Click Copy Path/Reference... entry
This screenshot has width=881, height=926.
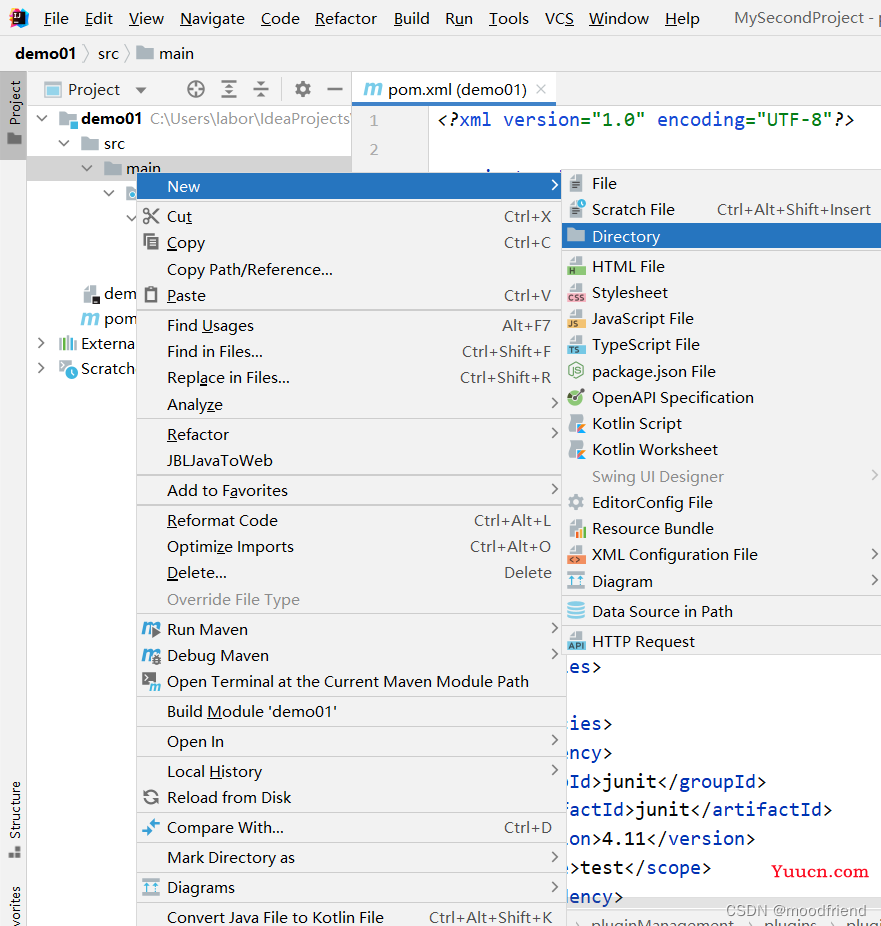coord(348,270)
